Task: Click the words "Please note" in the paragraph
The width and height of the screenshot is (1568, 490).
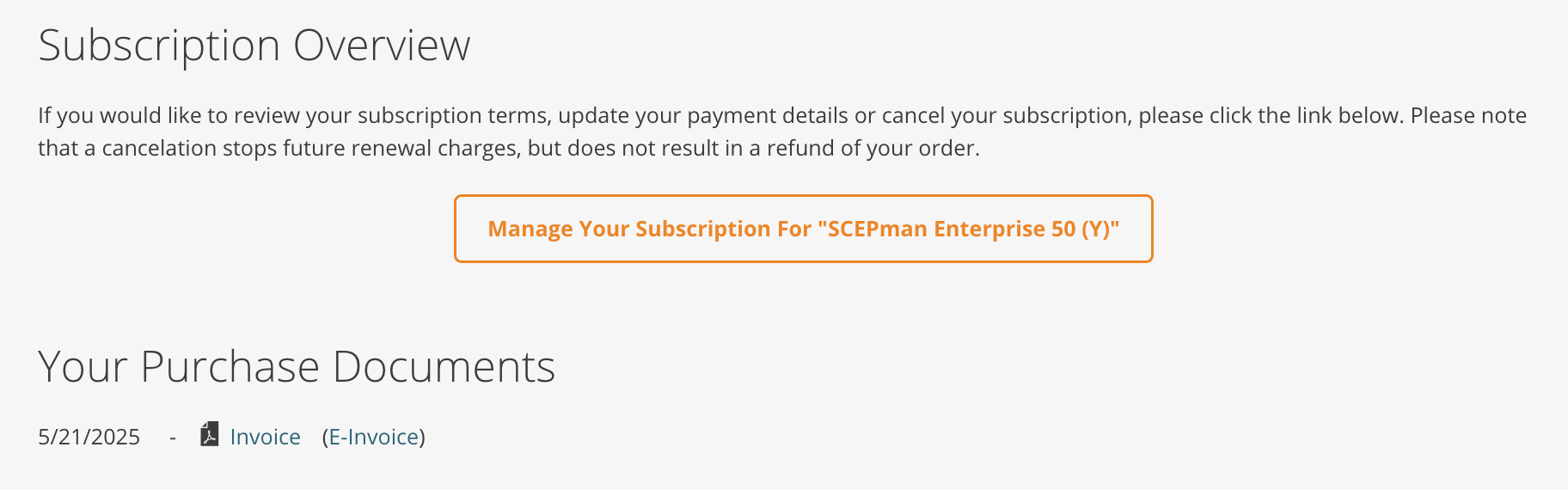Action: 1468,116
